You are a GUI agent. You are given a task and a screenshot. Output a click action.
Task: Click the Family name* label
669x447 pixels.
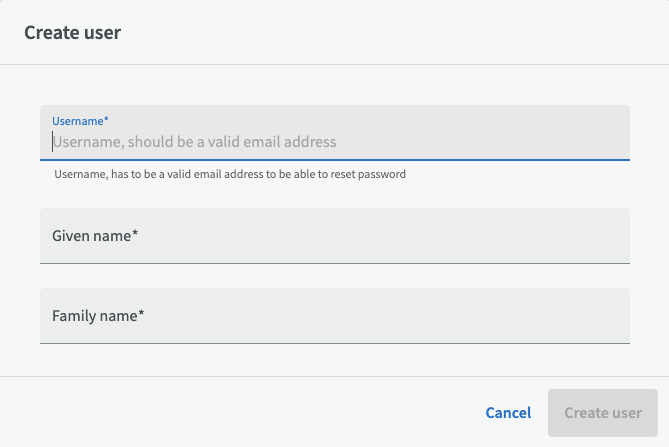98,316
